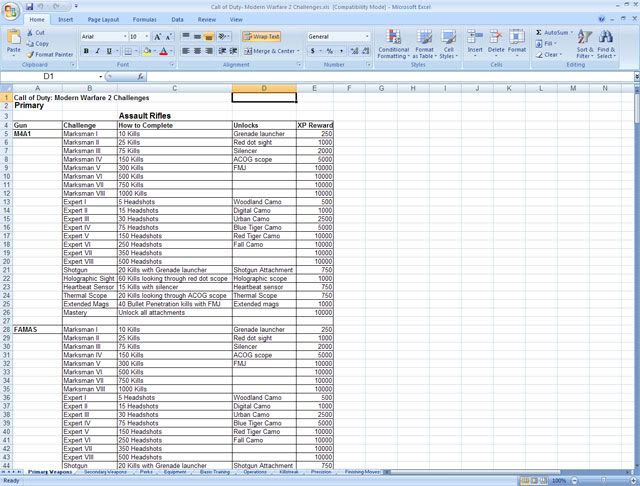
Task: Toggle Top Align
Action: pyautogui.click(x=186, y=37)
